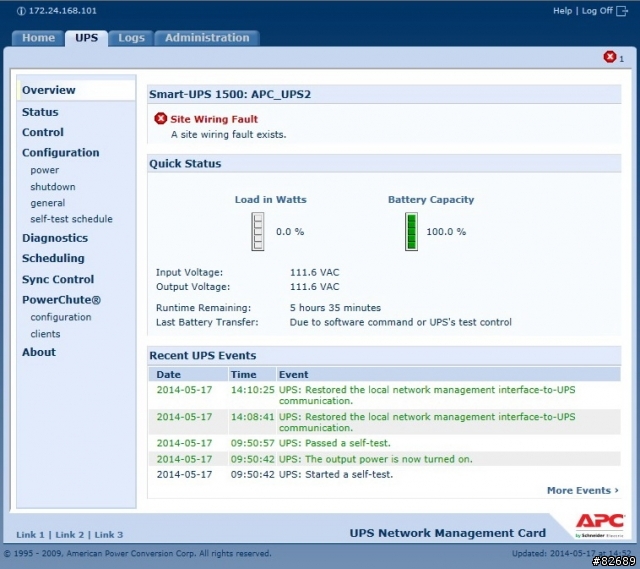Open the power configuration page
This screenshot has height=569, width=640.
click(44, 170)
